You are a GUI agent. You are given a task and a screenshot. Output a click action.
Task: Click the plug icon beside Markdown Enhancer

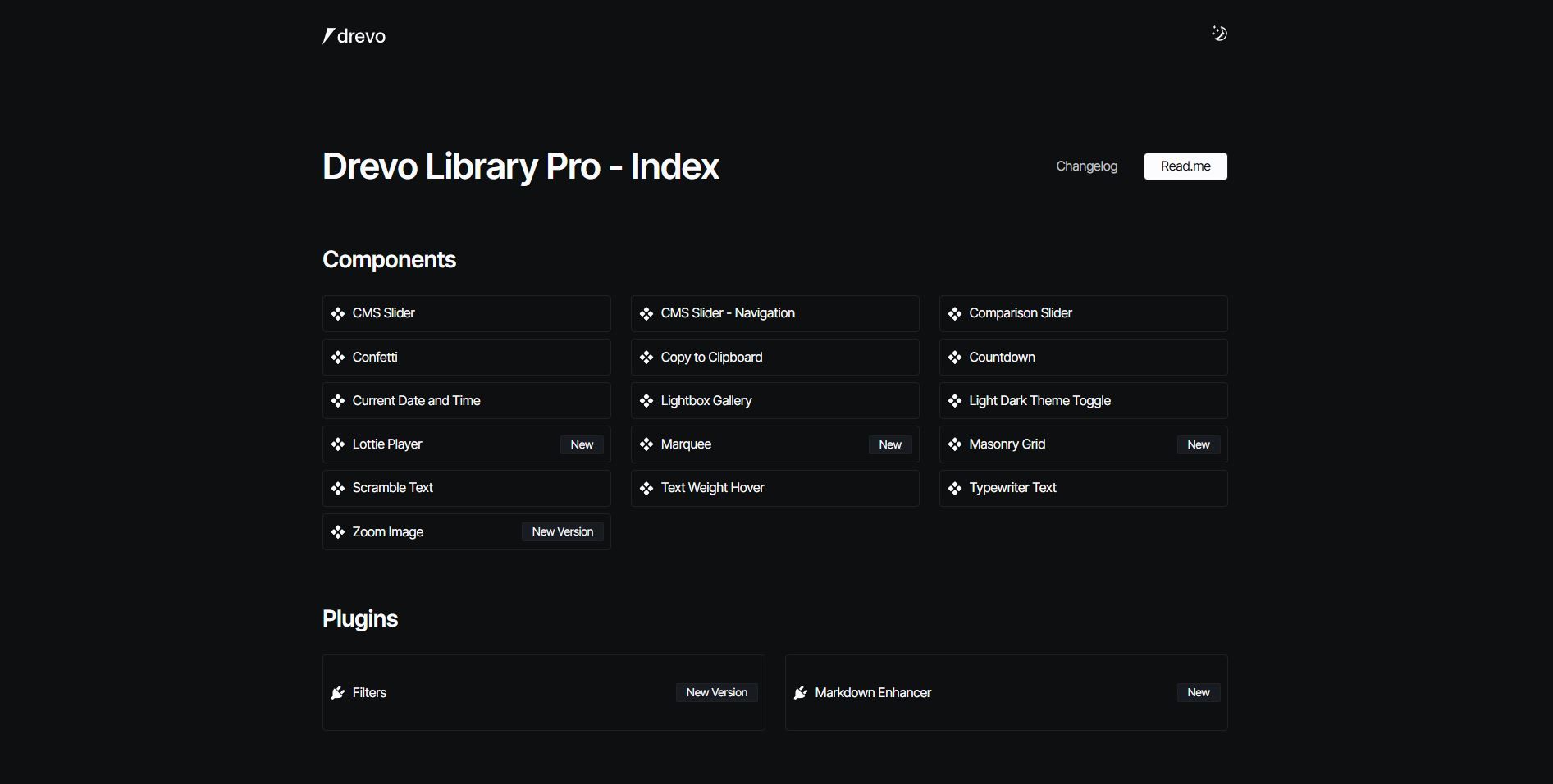(801, 693)
